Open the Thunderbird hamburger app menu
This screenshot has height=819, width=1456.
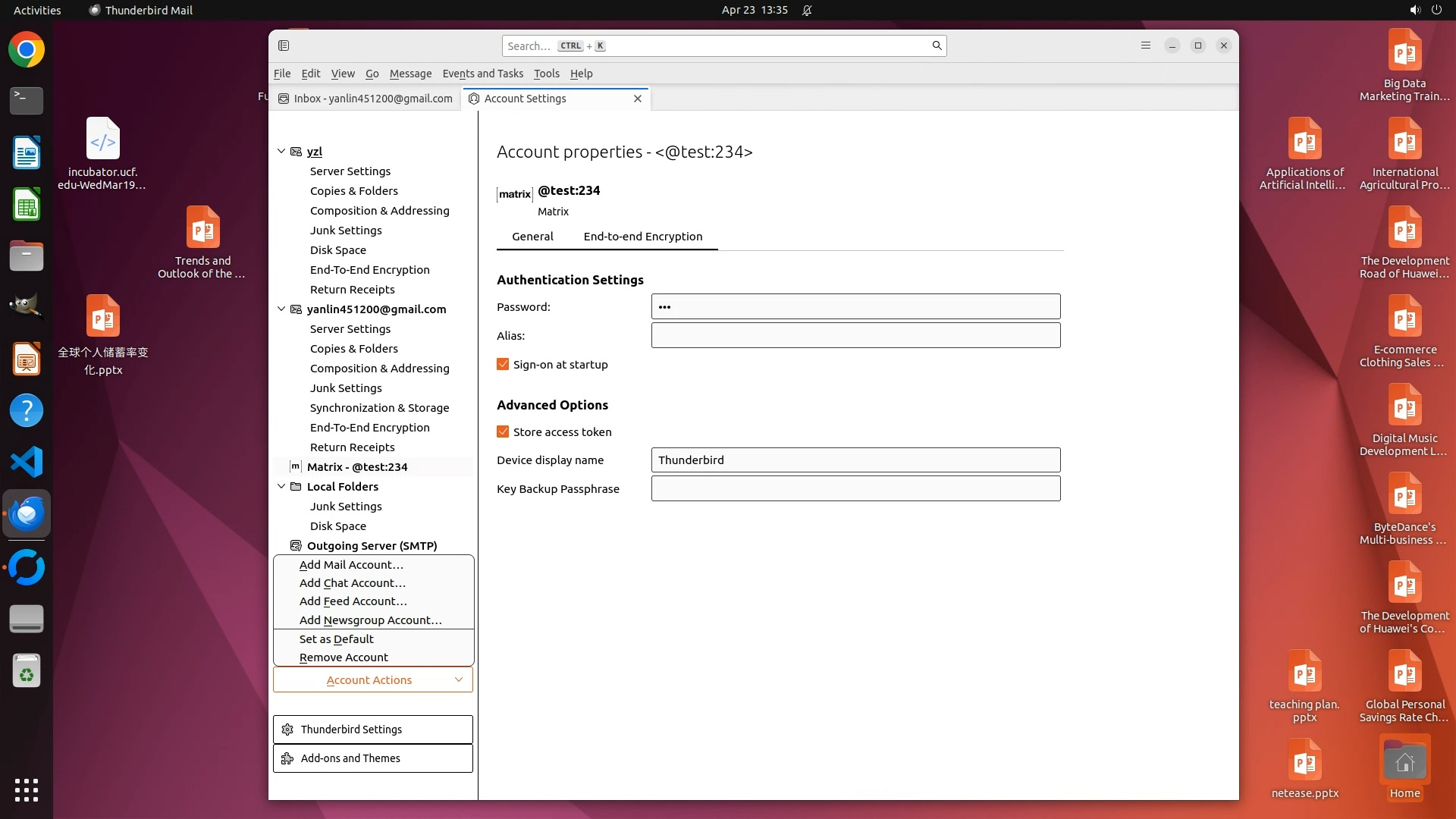1145,45
